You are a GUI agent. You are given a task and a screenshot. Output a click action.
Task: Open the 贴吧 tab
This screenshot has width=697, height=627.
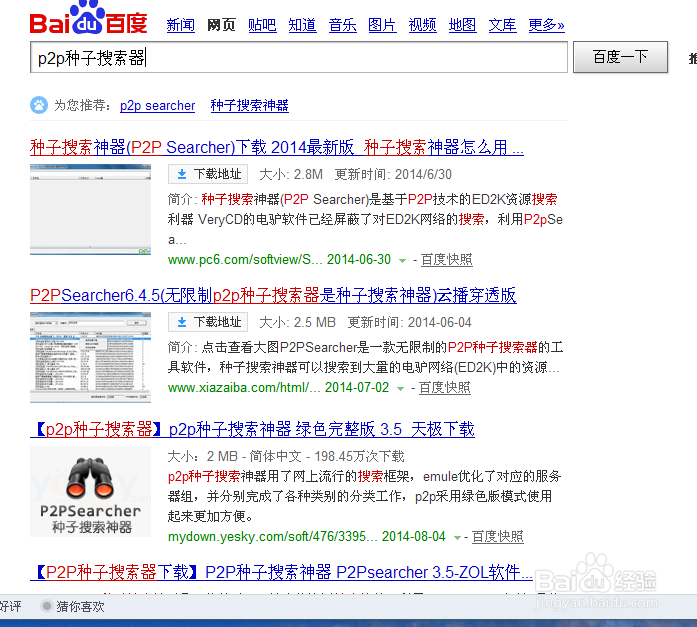(x=262, y=25)
